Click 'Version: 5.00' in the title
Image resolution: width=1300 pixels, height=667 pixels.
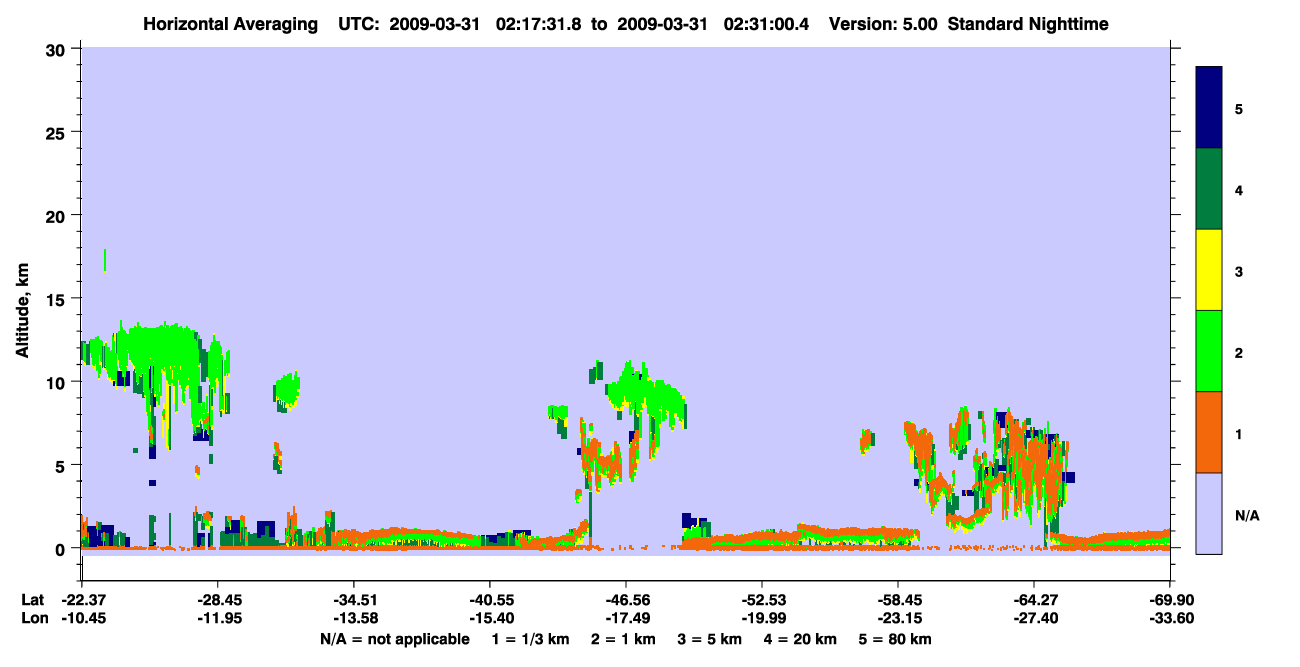pos(881,24)
